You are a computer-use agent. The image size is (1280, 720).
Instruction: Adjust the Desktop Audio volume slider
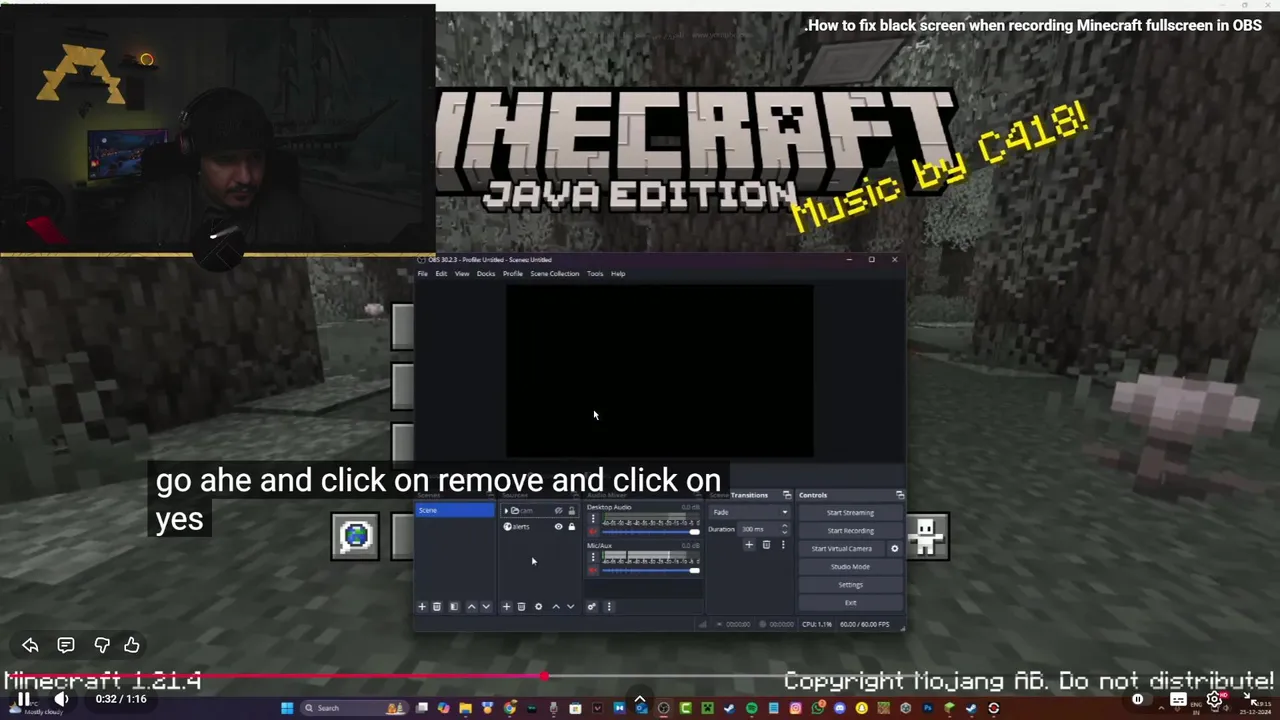(651, 532)
